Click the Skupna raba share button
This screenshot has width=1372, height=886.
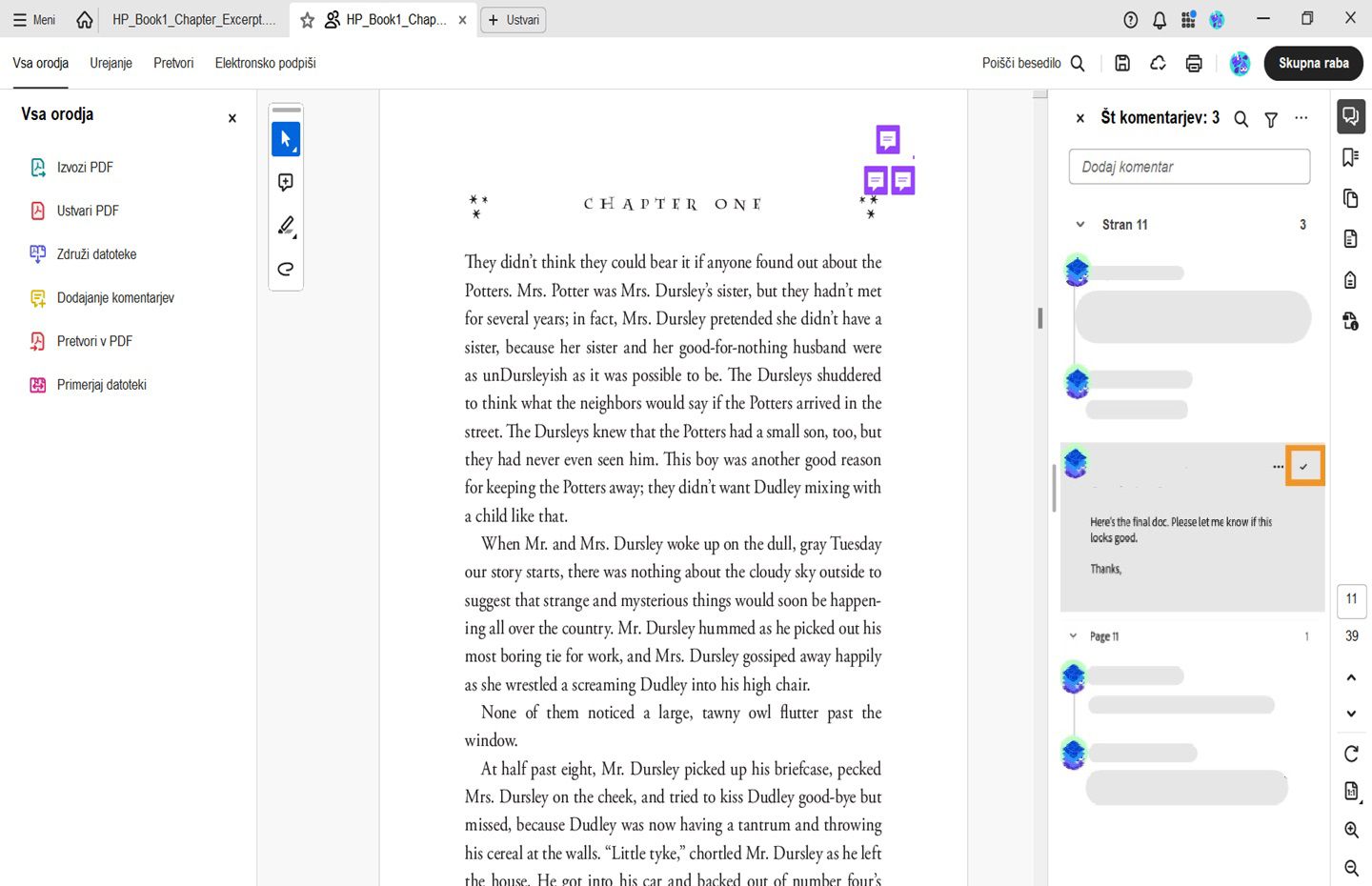(x=1314, y=63)
